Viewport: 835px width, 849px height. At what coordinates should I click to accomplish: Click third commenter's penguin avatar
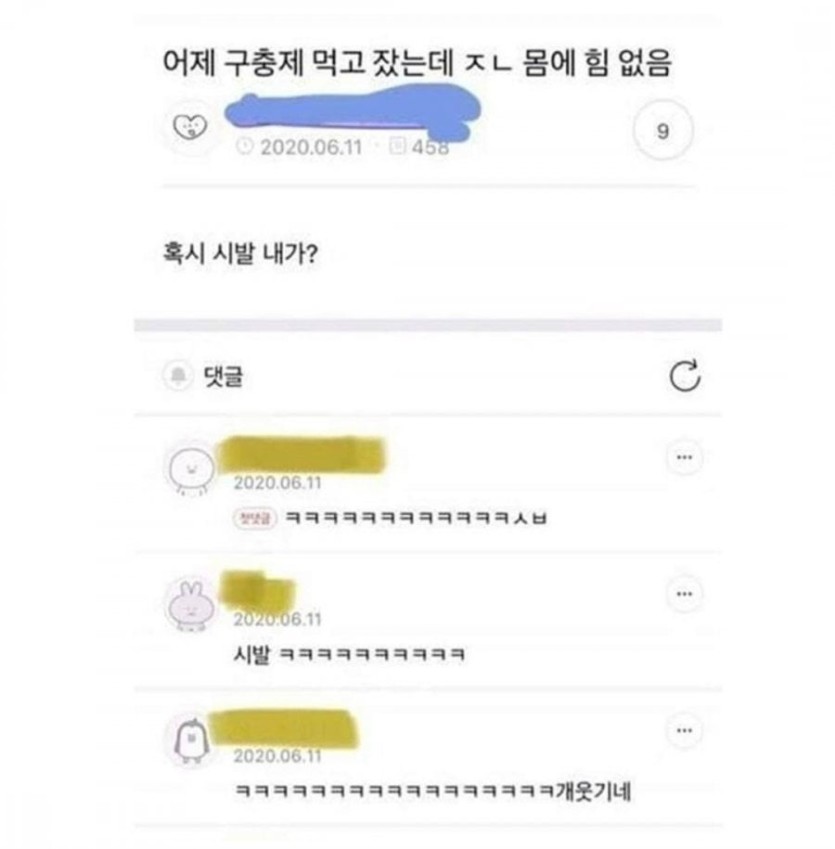pyautogui.click(x=190, y=740)
